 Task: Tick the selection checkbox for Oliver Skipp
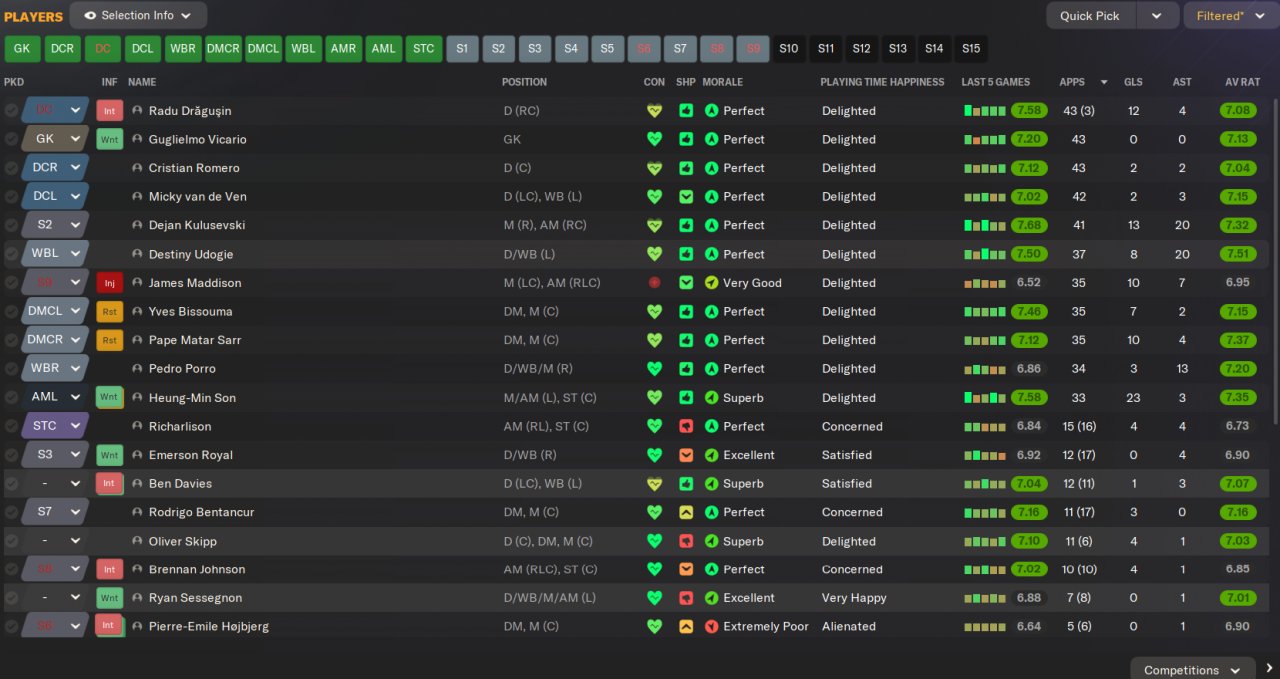coord(11,541)
